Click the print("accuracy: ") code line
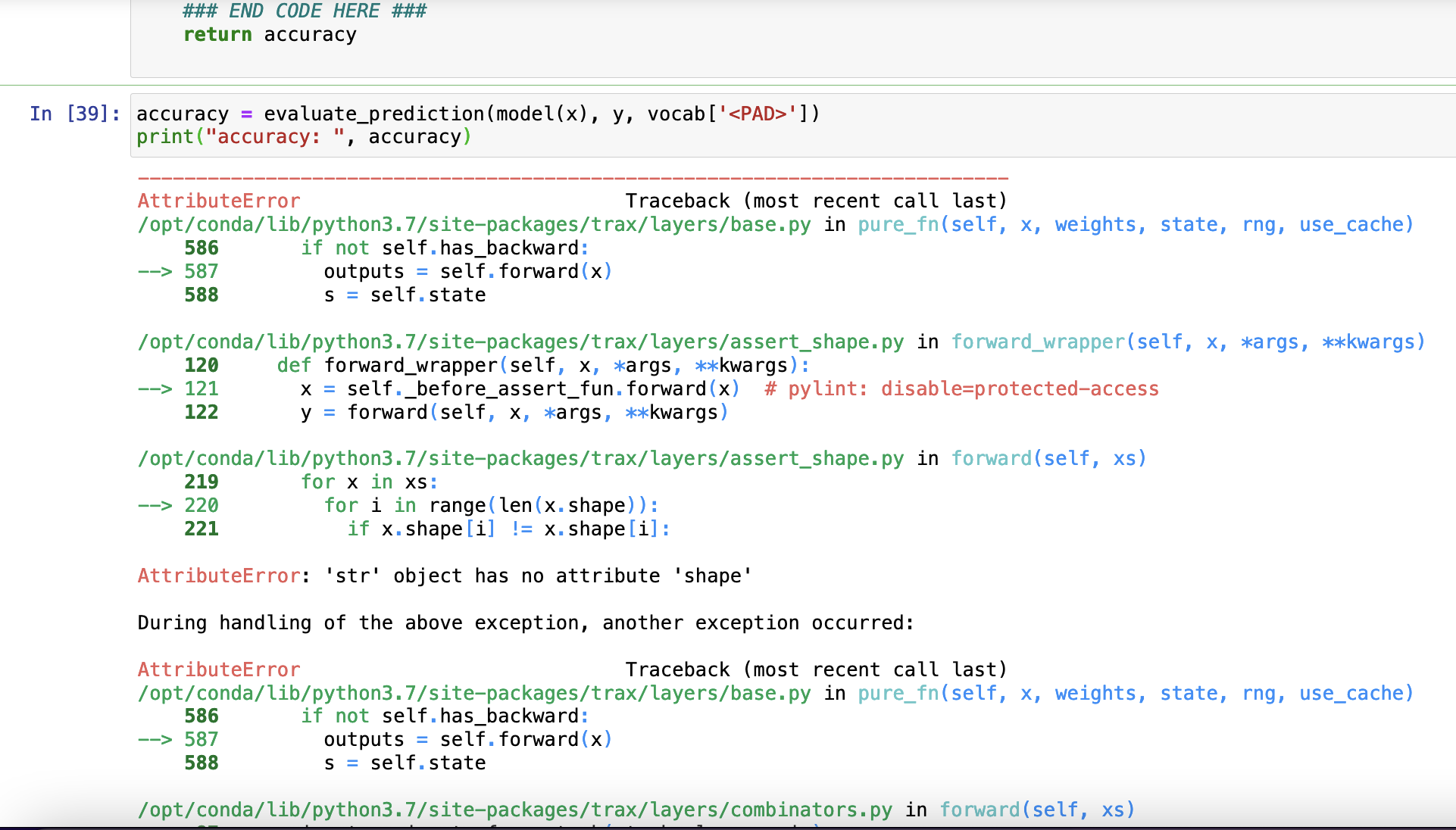The height and width of the screenshot is (830, 1456). [x=303, y=137]
